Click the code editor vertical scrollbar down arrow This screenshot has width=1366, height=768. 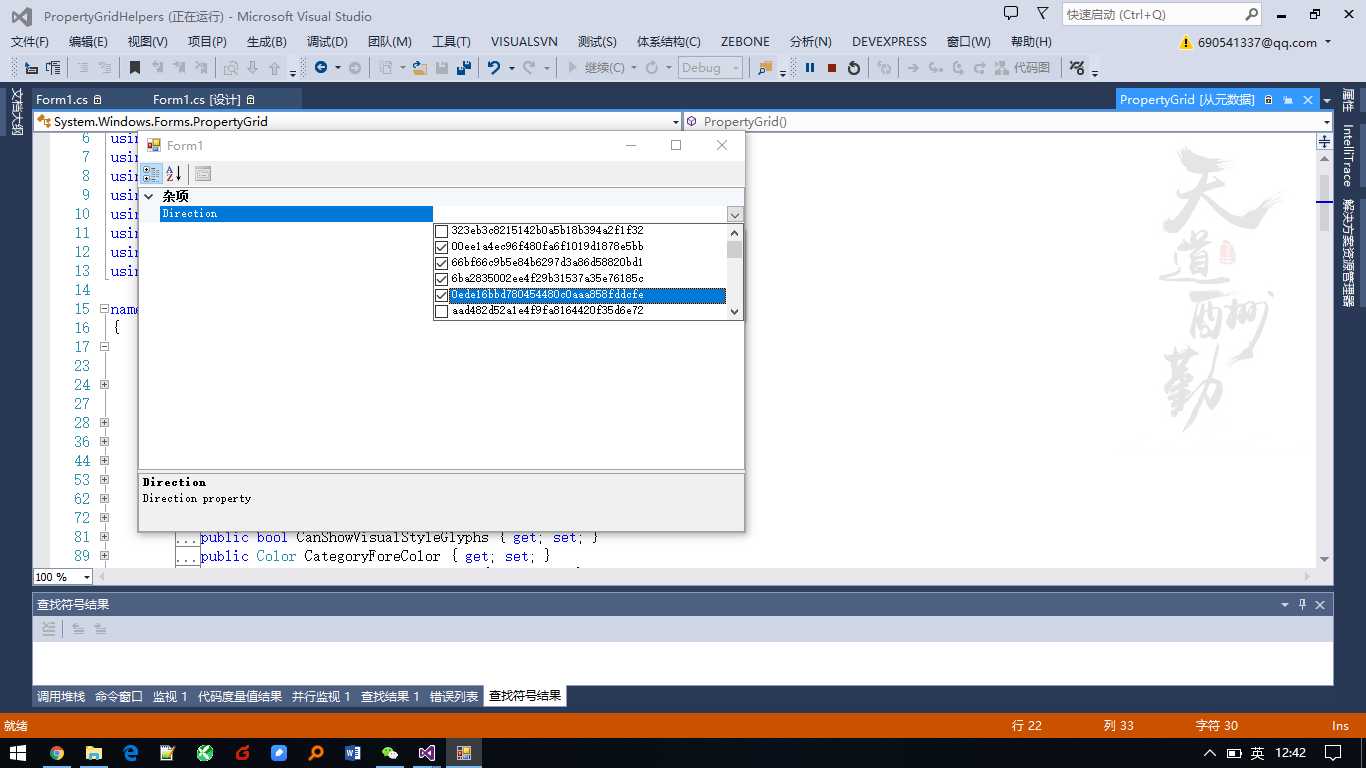1324,559
